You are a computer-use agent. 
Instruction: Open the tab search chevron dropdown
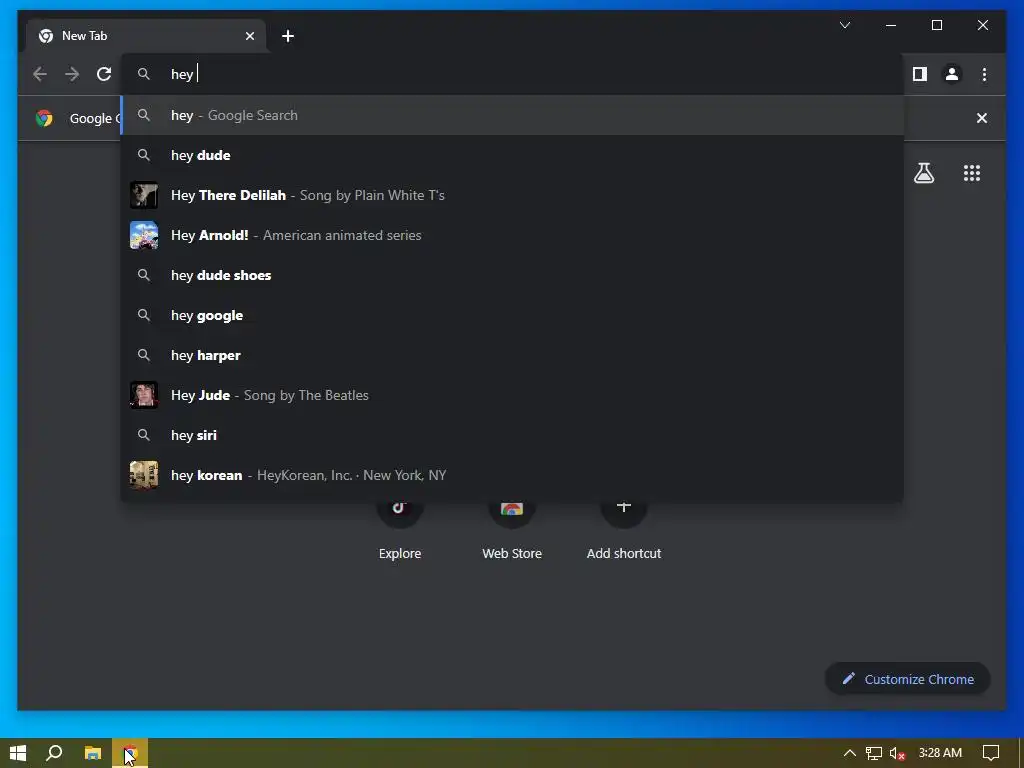844,25
